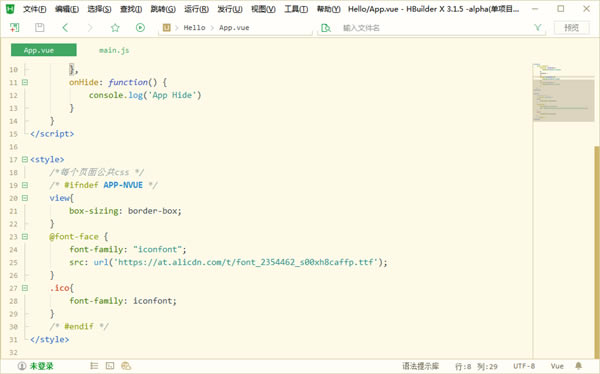The height and width of the screenshot is (374, 600).
Task: Click the not-logged-in user icon
Action: [22, 366]
